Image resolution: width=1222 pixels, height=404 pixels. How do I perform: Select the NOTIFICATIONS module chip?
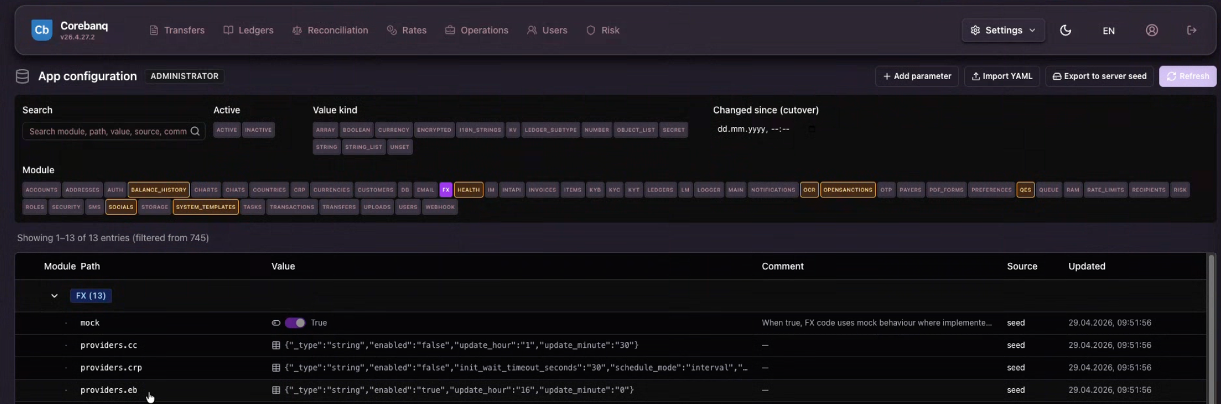tap(773, 189)
